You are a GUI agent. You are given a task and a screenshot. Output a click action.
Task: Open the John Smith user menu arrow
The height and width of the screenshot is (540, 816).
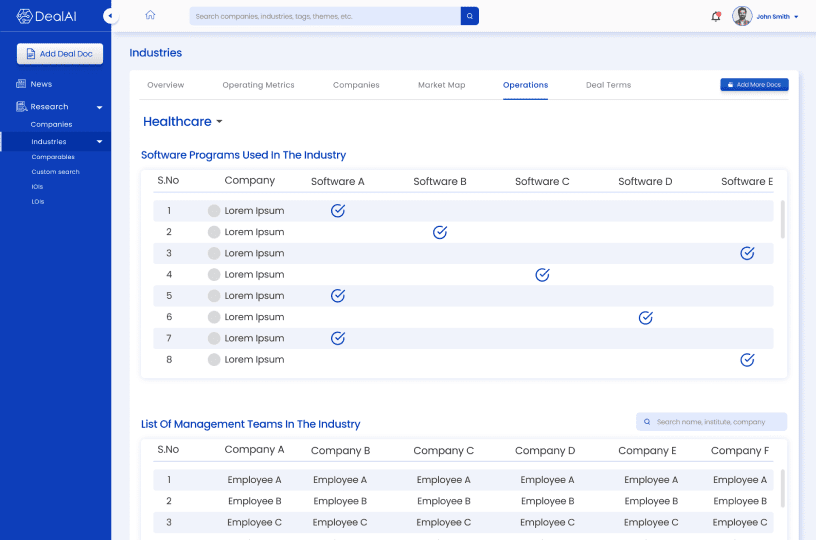tap(796, 17)
